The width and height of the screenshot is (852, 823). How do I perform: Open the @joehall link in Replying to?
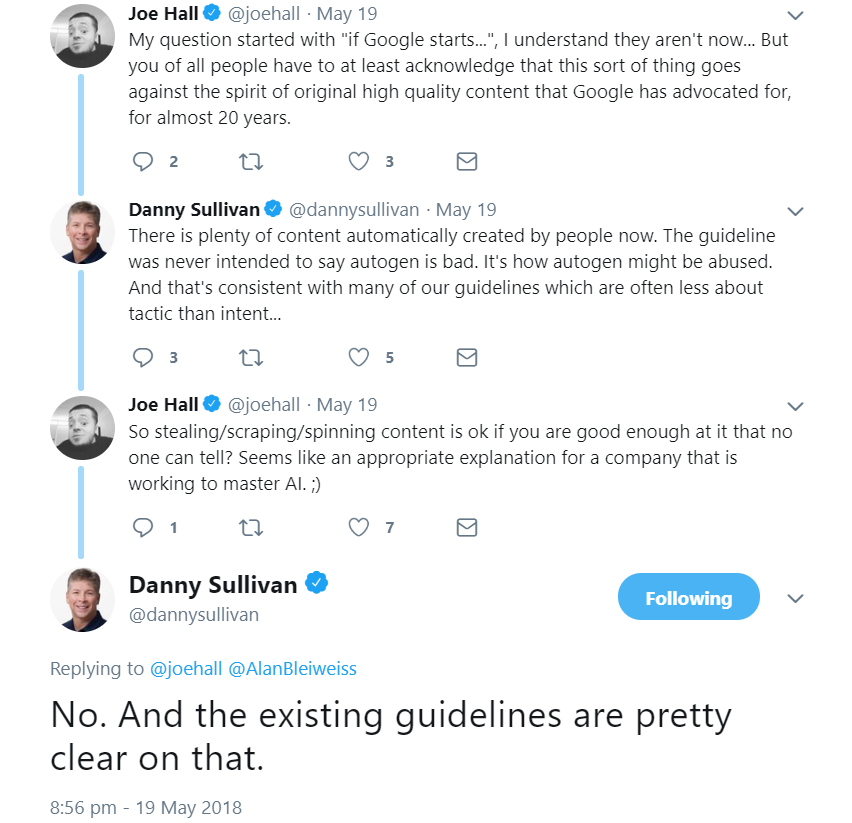pos(187,669)
